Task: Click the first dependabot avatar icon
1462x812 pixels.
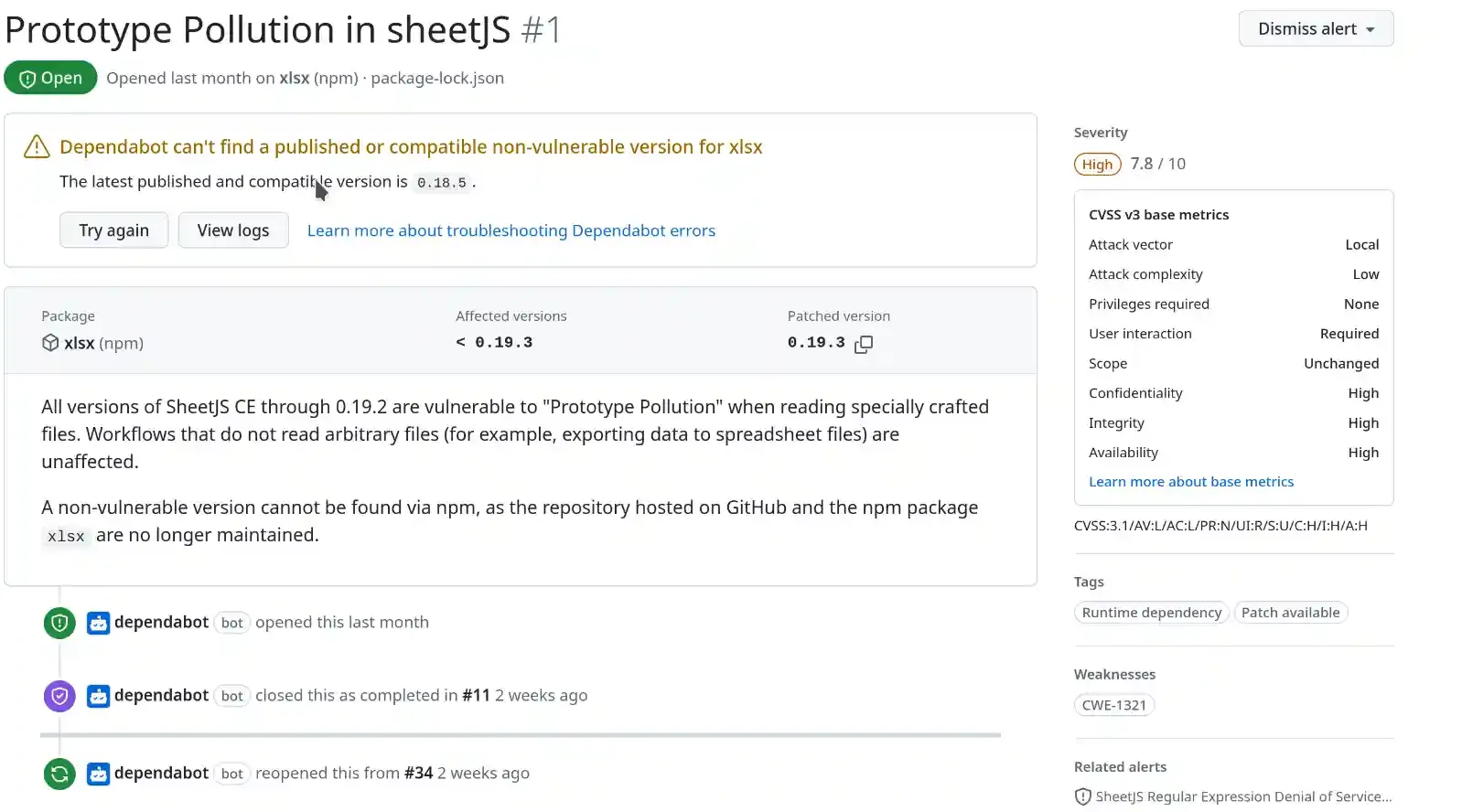Action: point(98,623)
